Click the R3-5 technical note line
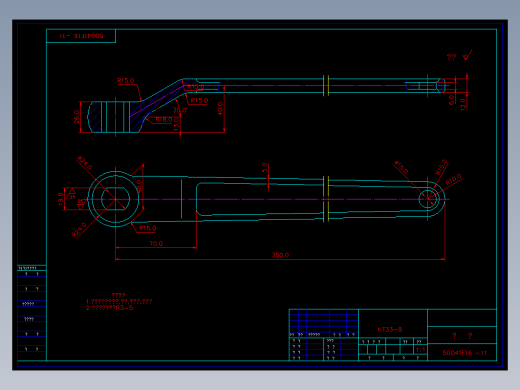520x390 pixels. 110,308
